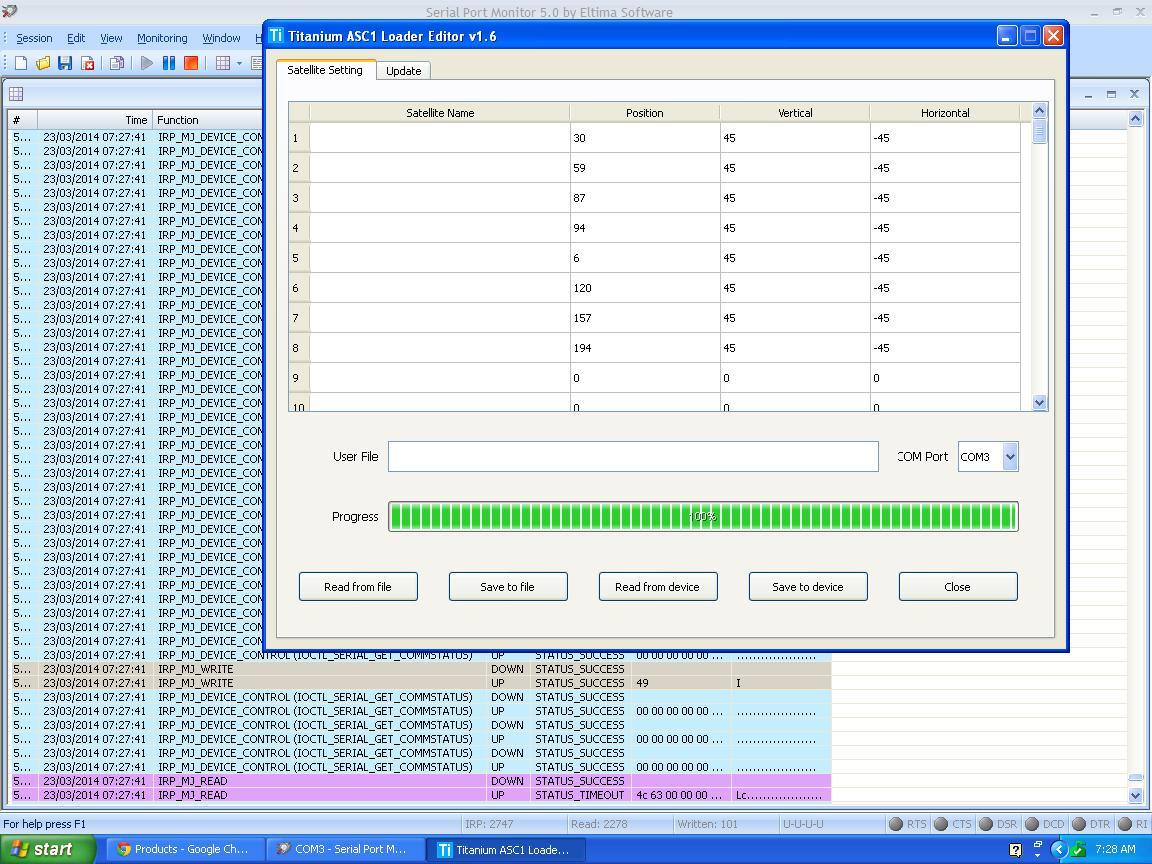Expand the table view dropdown arrow in toolbar
The image size is (1152, 864).
click(x=240, y=63)
